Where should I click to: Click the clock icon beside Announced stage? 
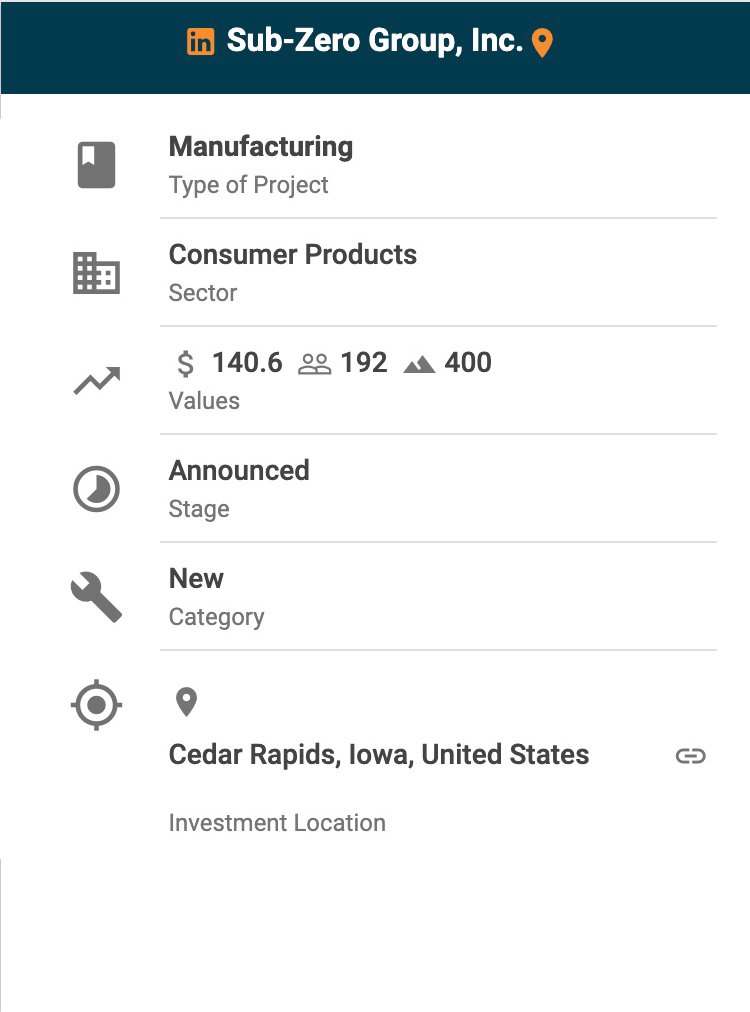click(97, 489)
